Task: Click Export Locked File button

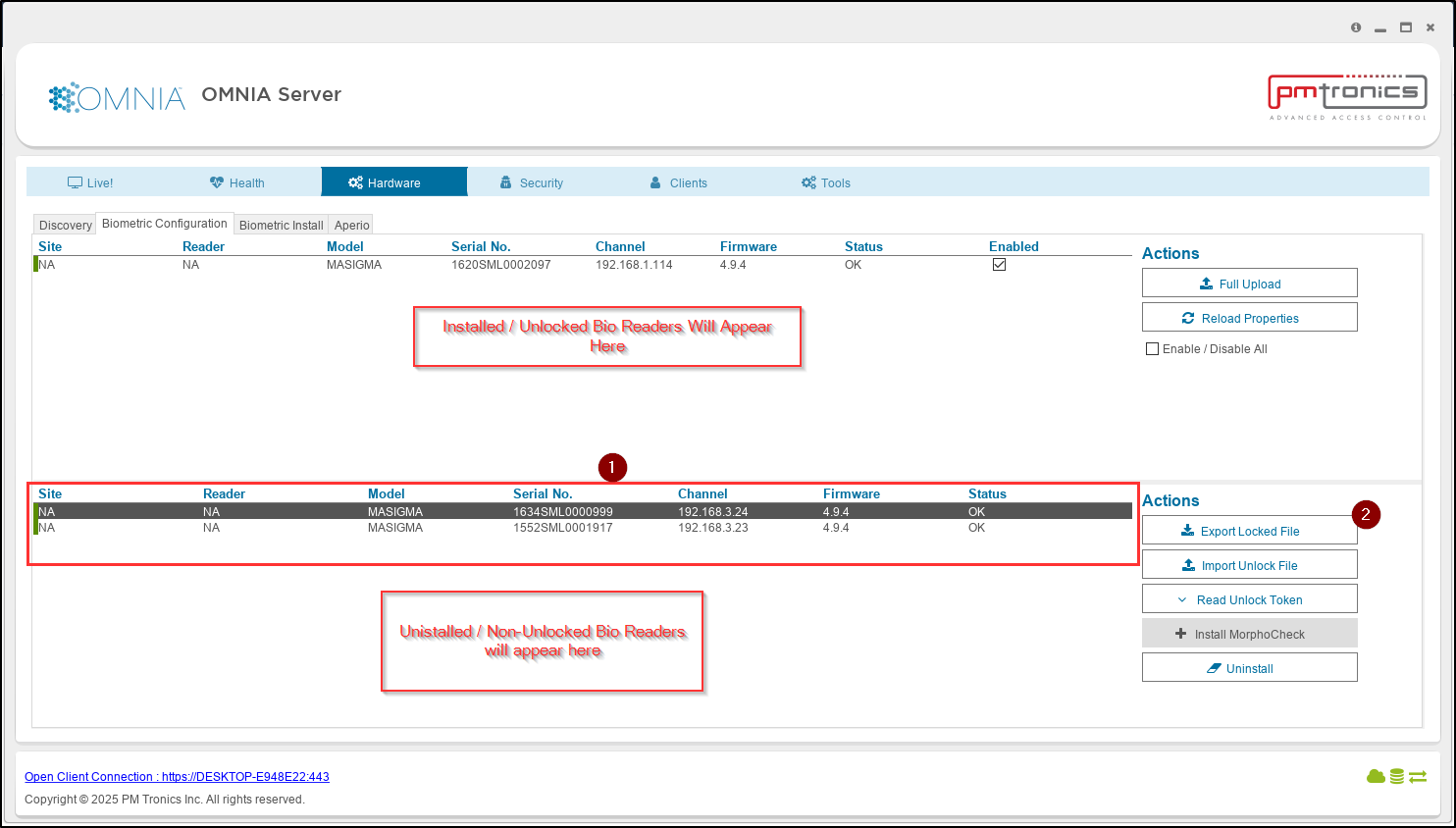Action: coord(1249,531)
